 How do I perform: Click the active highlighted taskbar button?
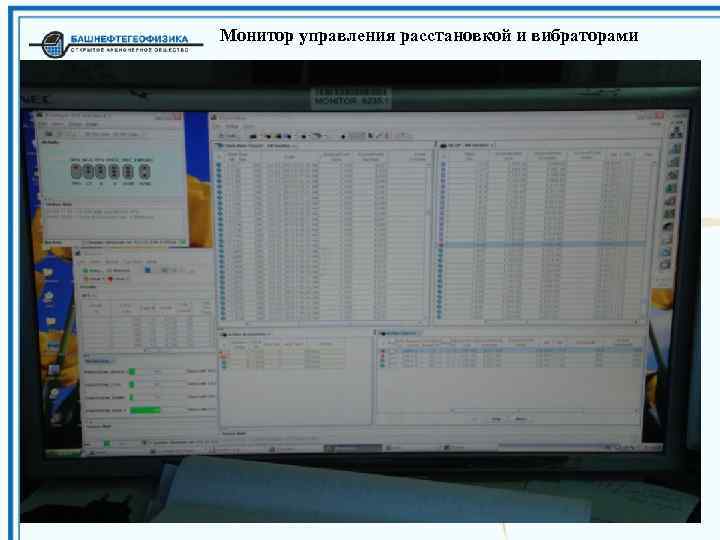click(353, 448)
